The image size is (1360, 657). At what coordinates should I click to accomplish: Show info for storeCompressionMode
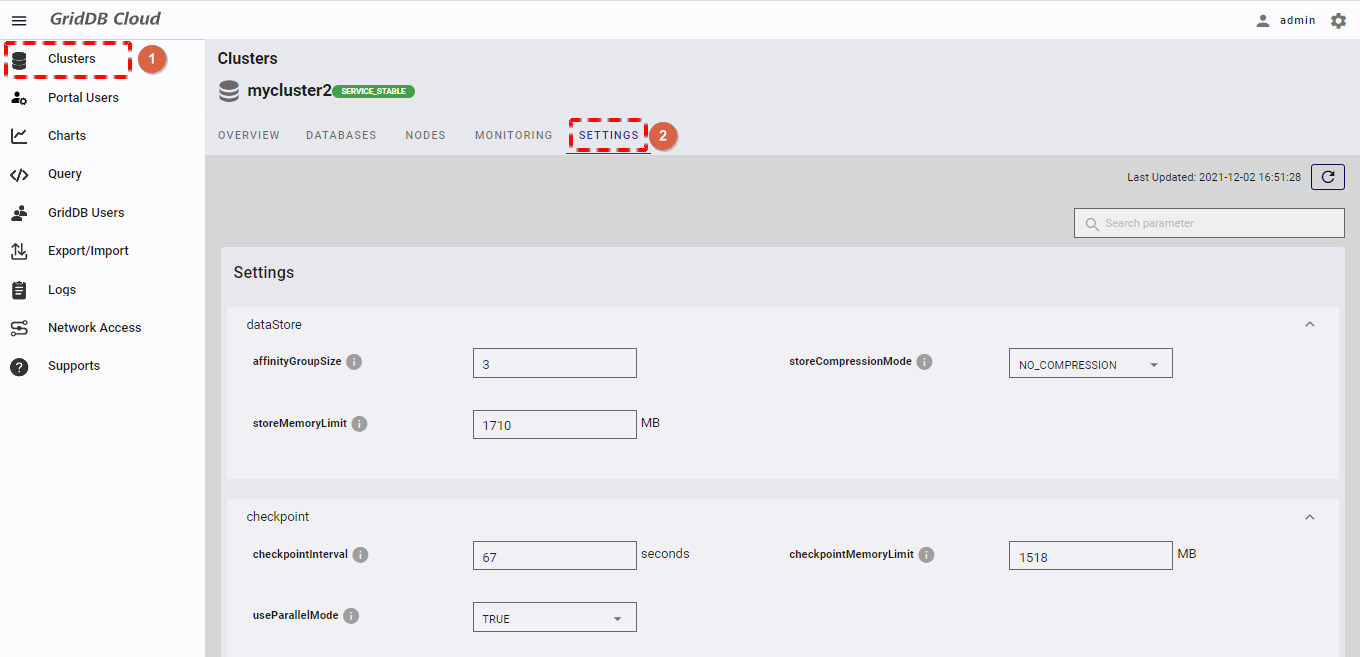[x=924, y=362]
